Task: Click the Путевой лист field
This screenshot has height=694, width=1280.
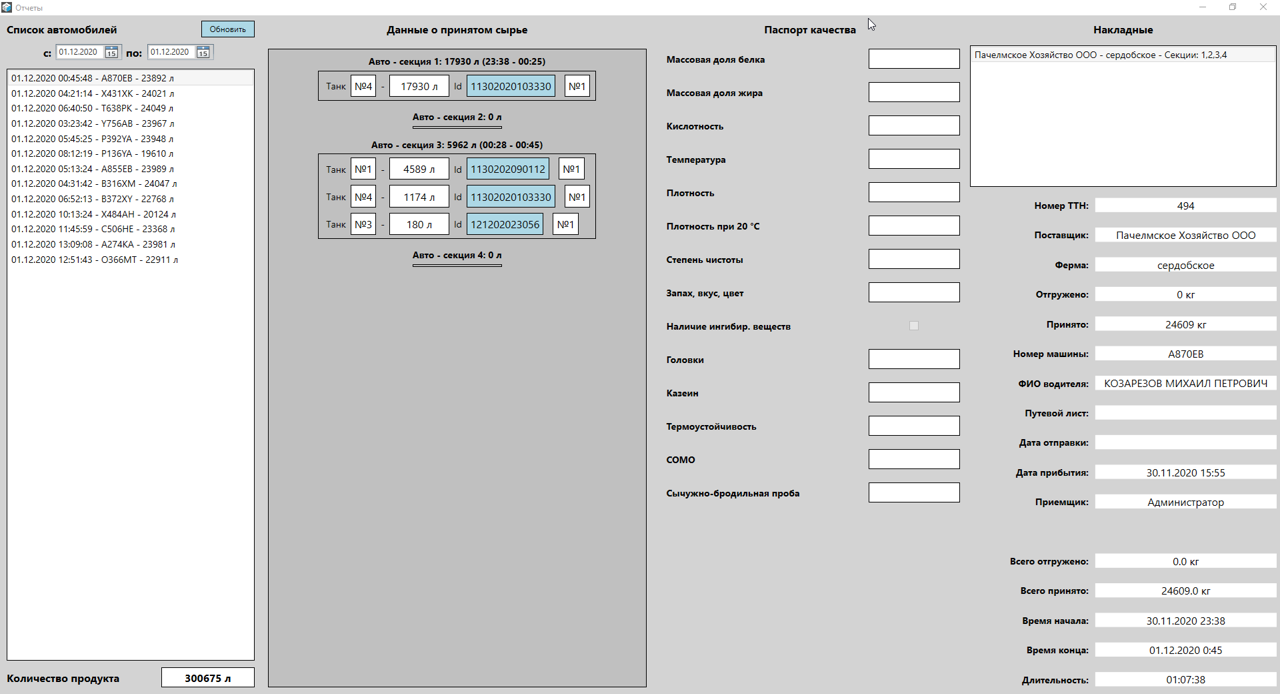Action: (1185, 413)
